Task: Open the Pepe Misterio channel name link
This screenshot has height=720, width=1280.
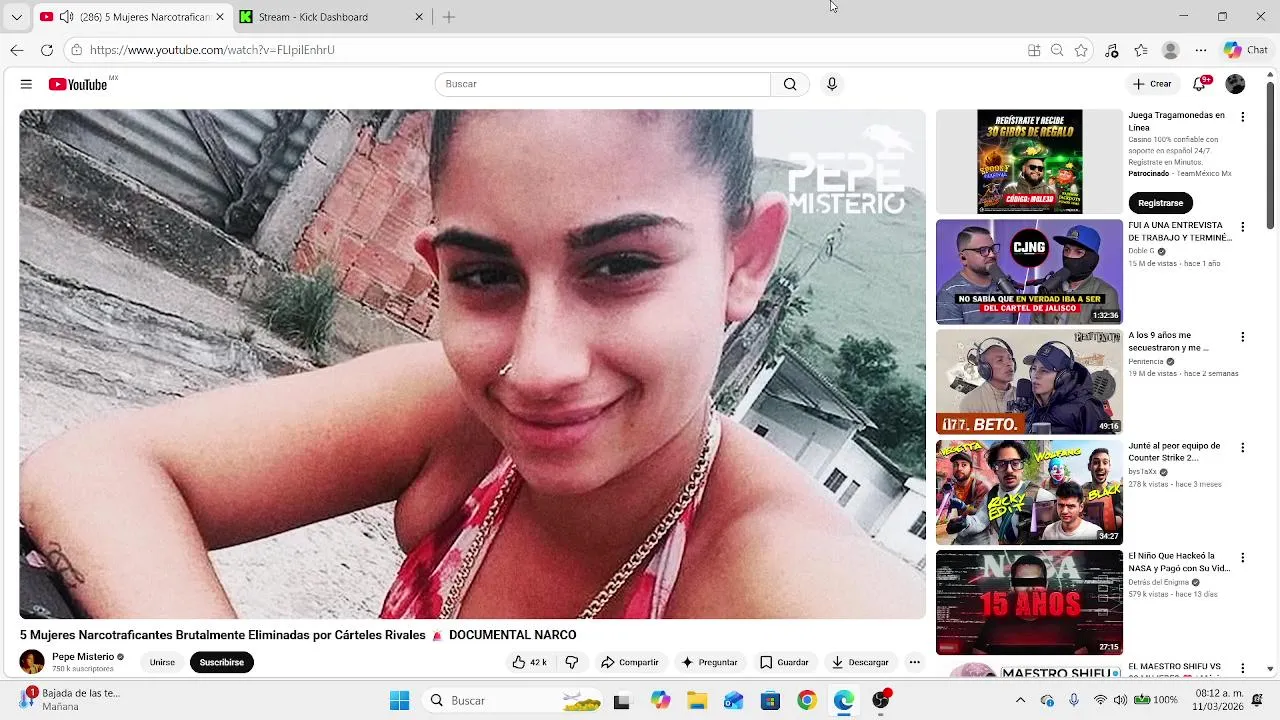Action: click(x=83, y=657)
